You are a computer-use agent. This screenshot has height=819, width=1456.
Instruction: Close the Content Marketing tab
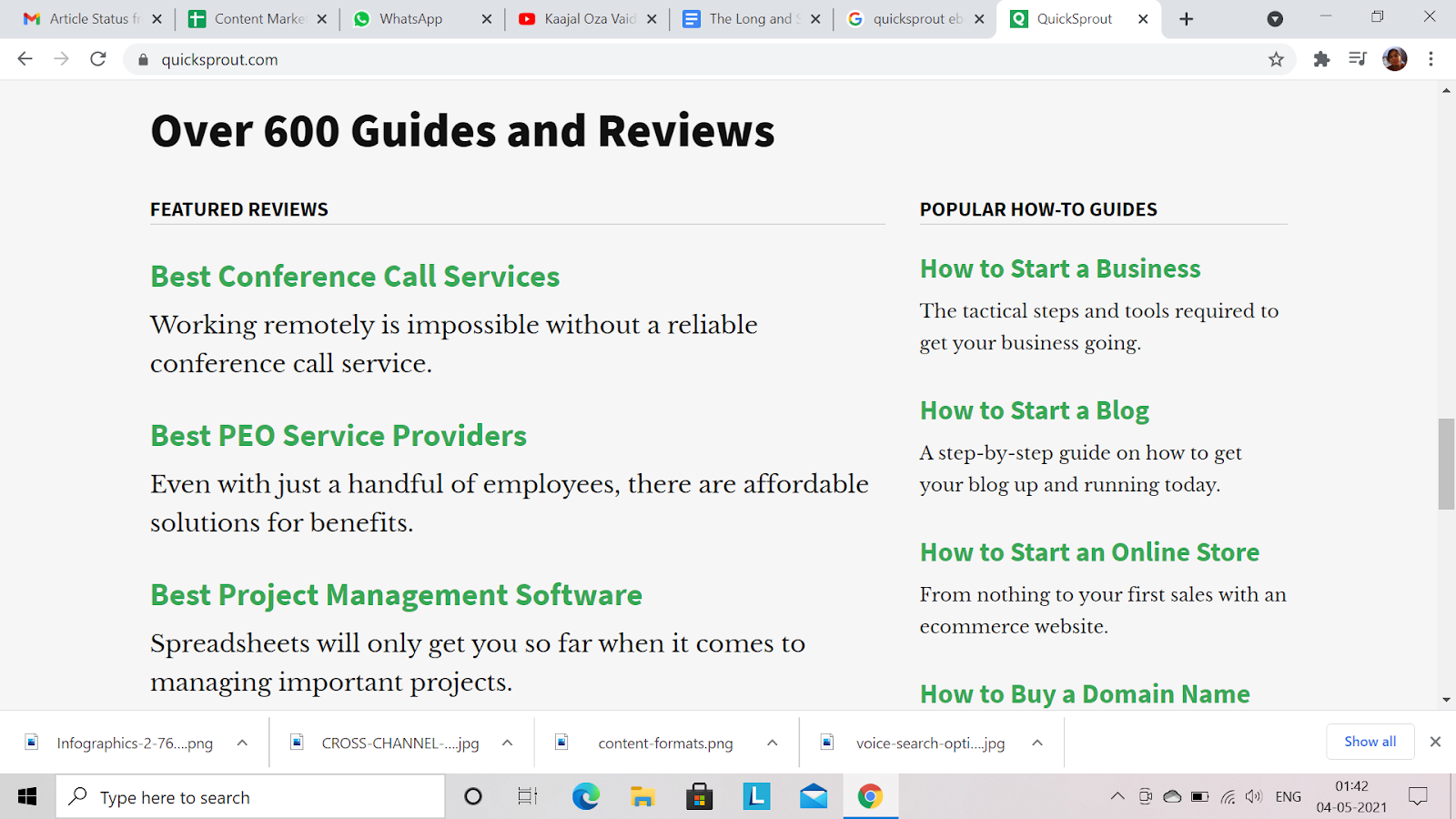pyautogui.click(x=321, y=19)
